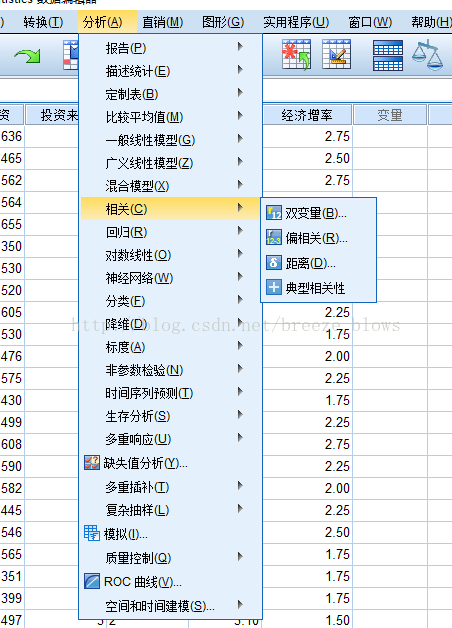This screenshot has width=452, height=628.
Task: Expand the 生存分析(S) submenu
Action: click(x=171, y=416)
